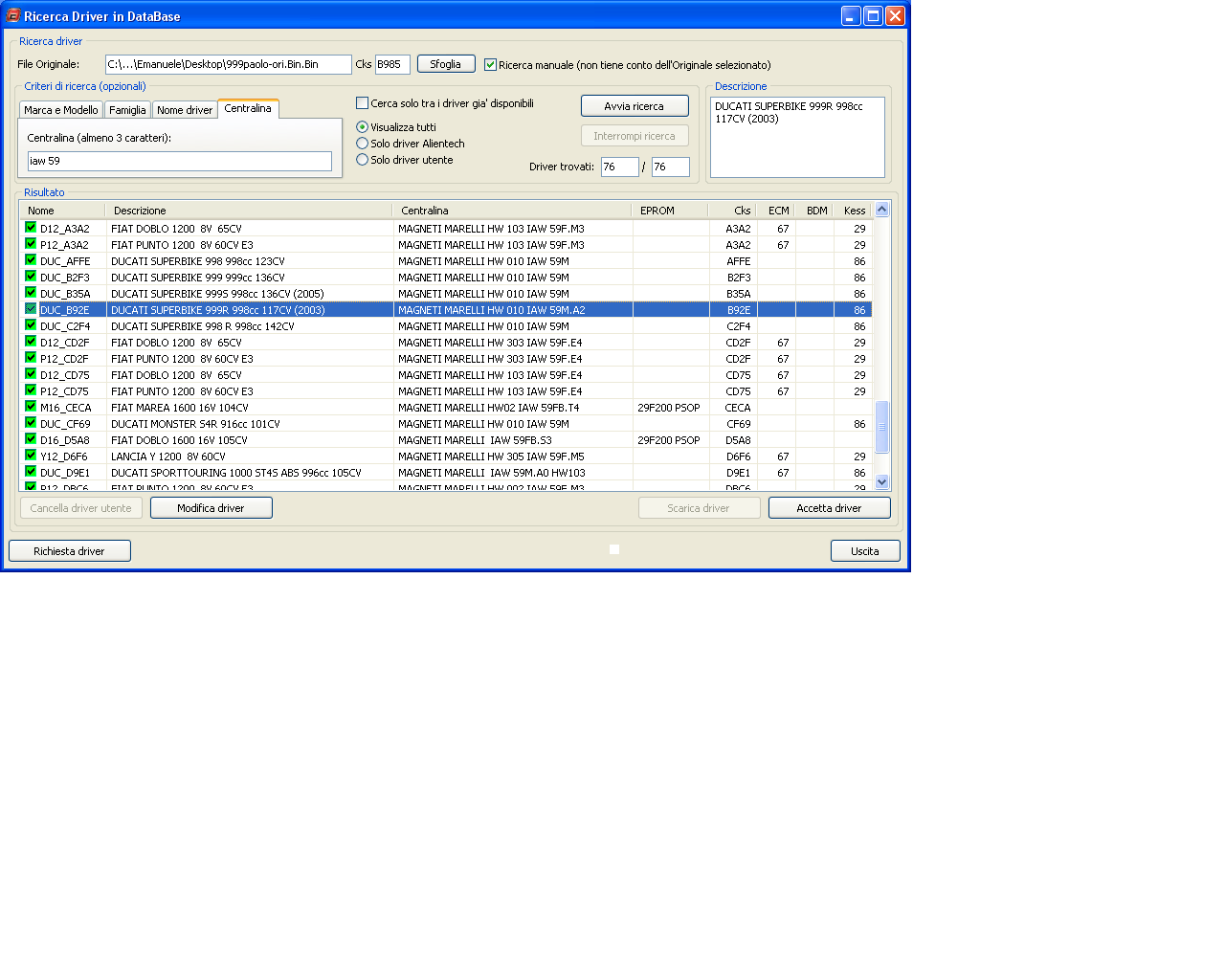Click Accetta driver button

click(x=829, y=508)
